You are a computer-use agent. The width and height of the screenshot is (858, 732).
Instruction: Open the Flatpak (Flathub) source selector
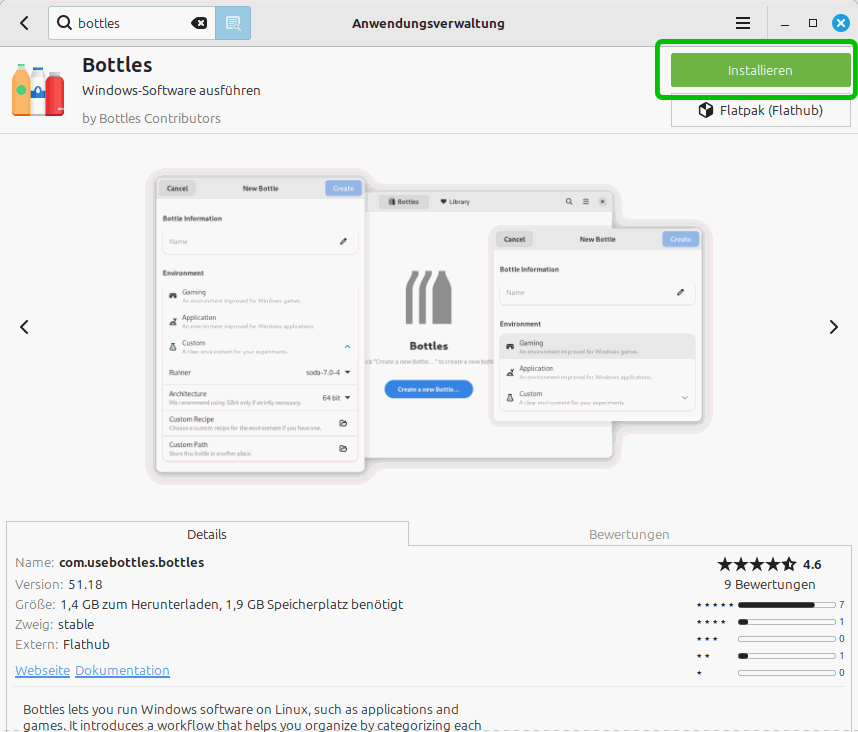point(760,110)
